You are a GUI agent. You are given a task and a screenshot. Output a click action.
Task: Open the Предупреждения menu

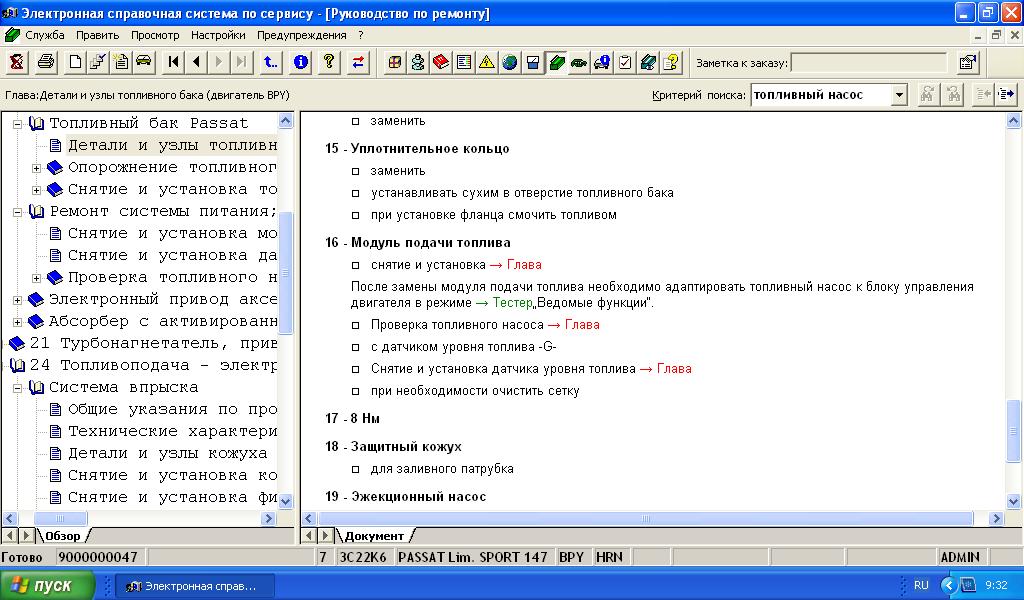(302, 35)
